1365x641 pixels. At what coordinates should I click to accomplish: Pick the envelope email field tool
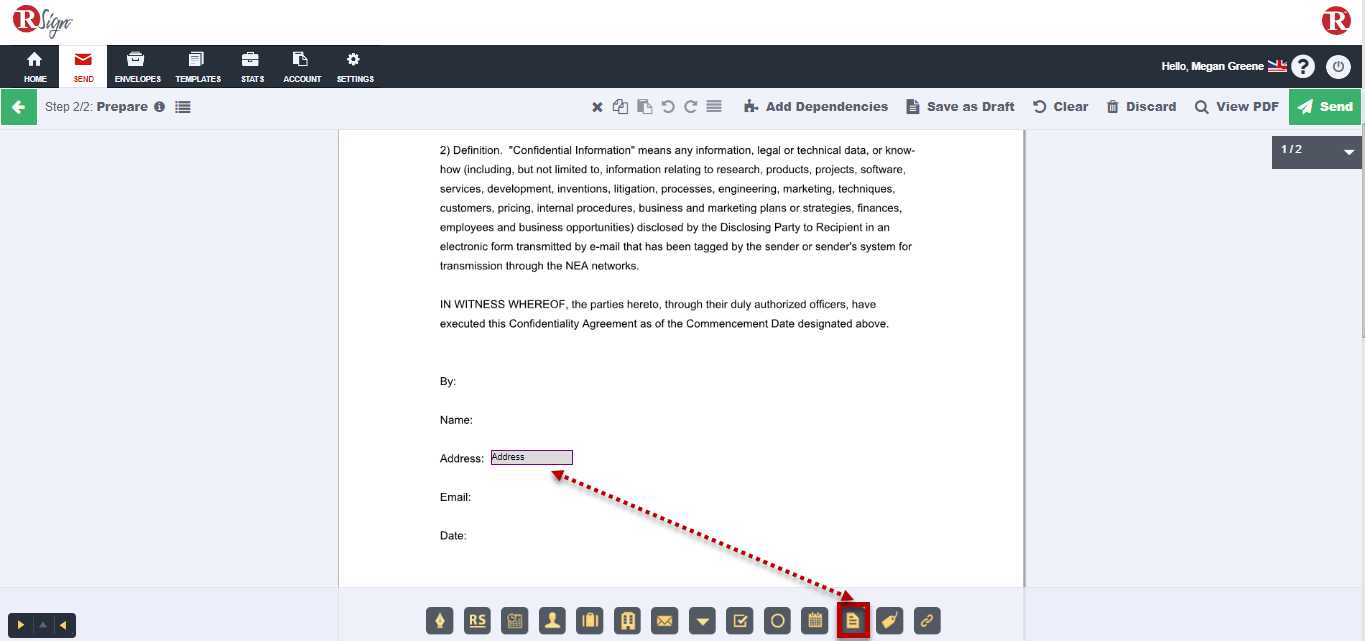(664, 621)
